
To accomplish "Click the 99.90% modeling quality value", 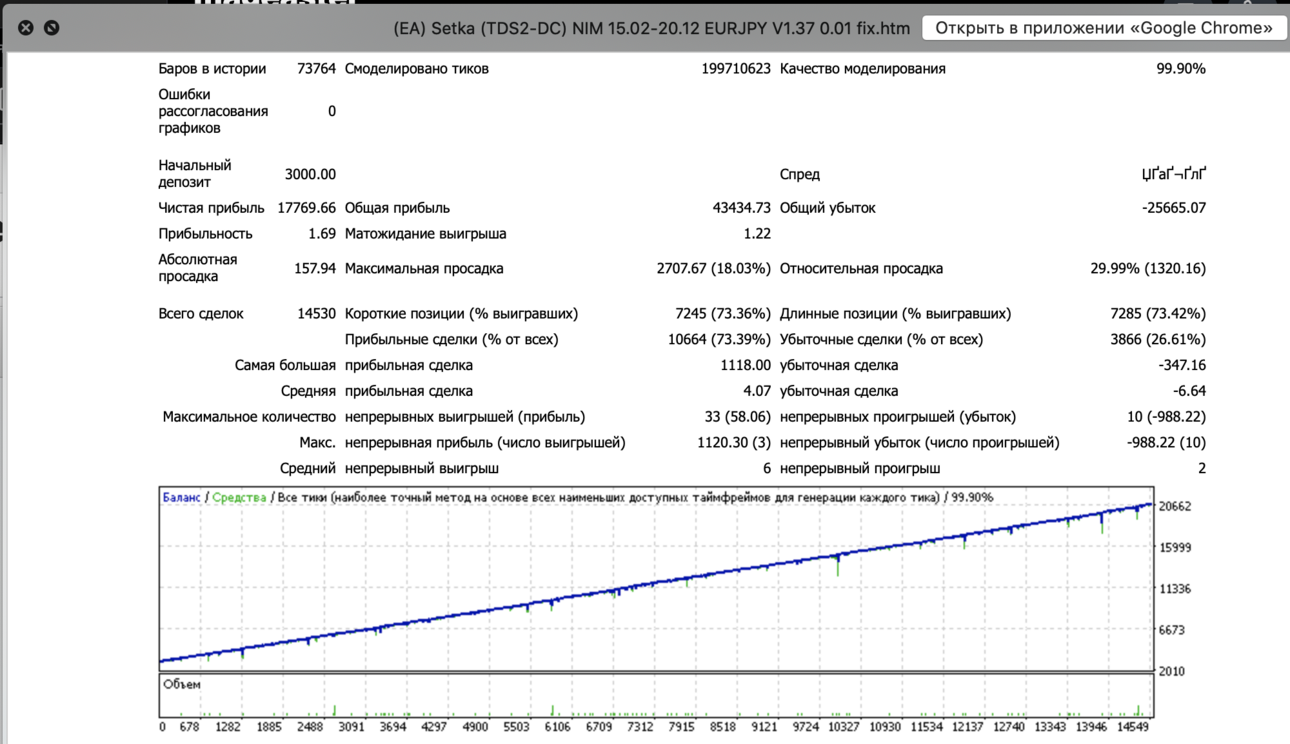I will click(x=1181, y=69).
